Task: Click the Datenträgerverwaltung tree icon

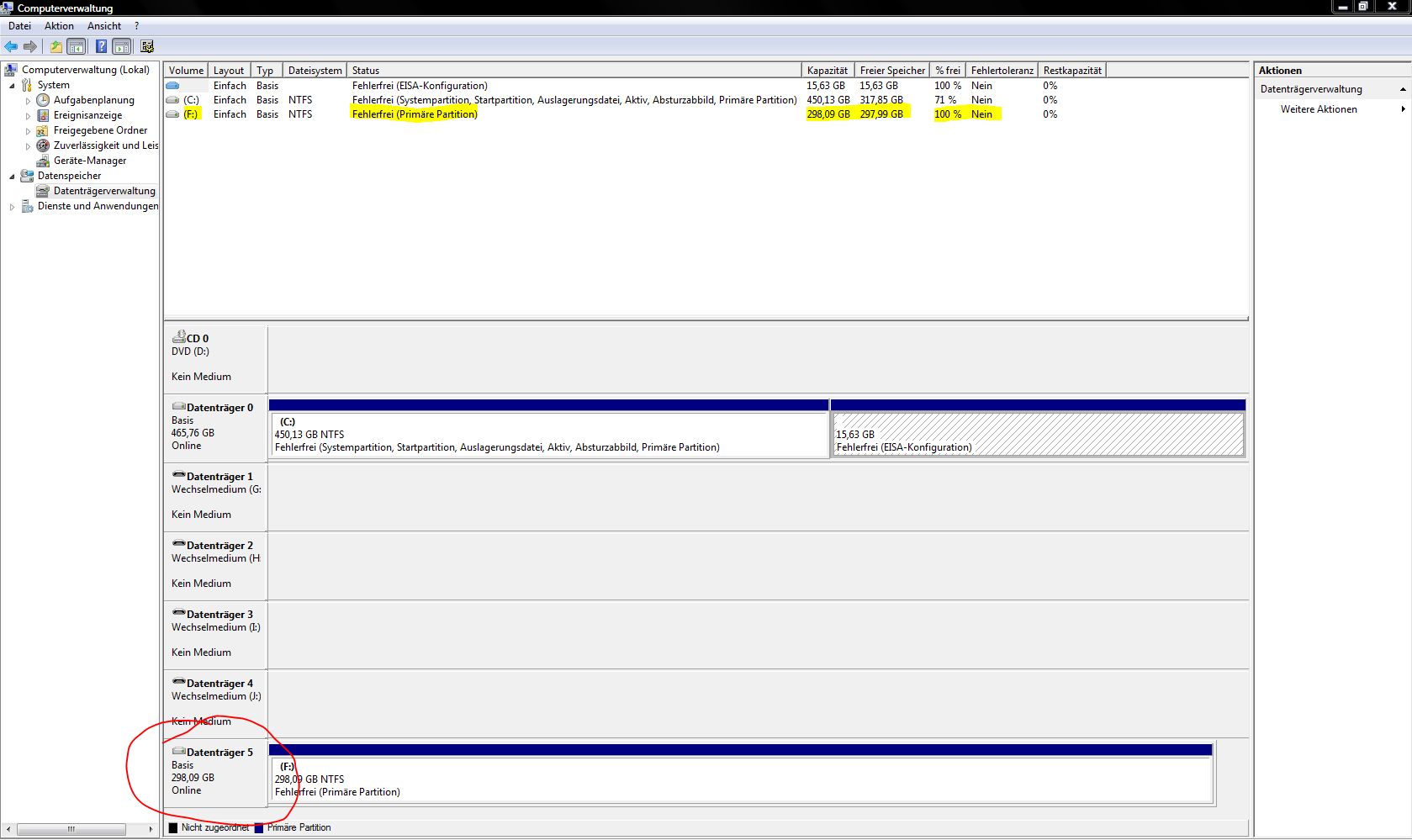Action: point(43,191)
